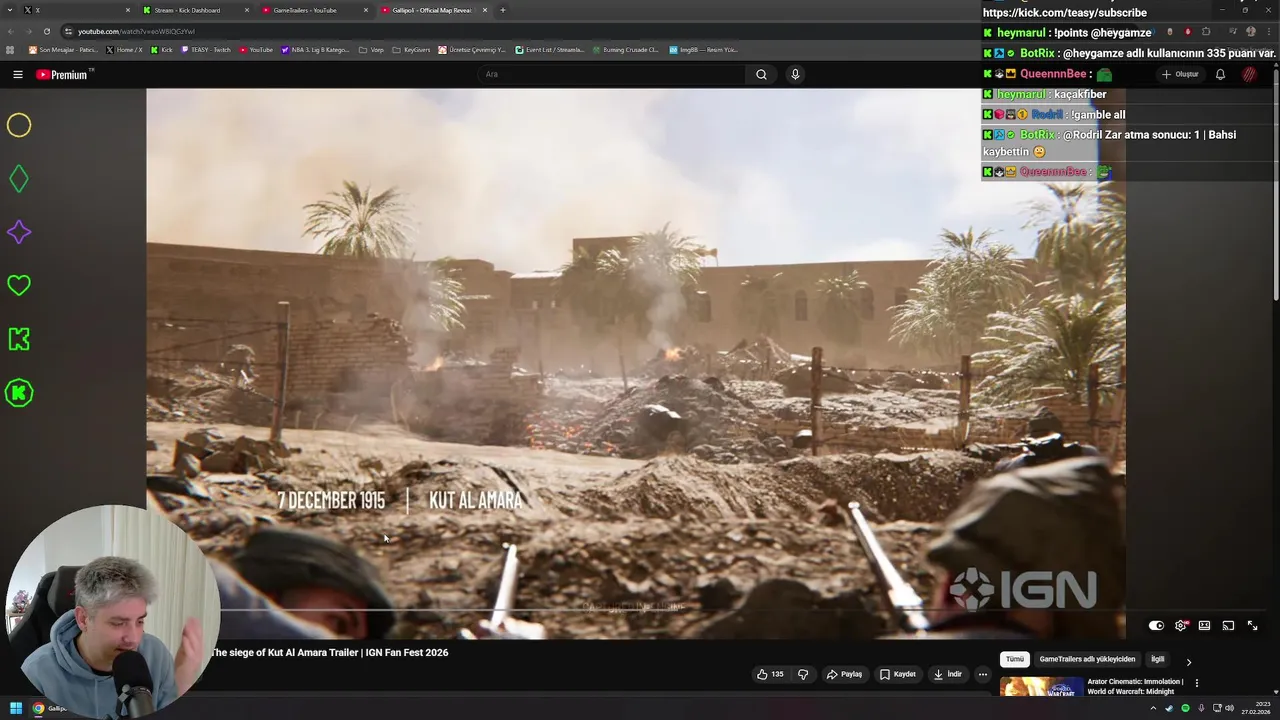
Task: Open YouTube notifications bell
Action: tap(1220, 74)
